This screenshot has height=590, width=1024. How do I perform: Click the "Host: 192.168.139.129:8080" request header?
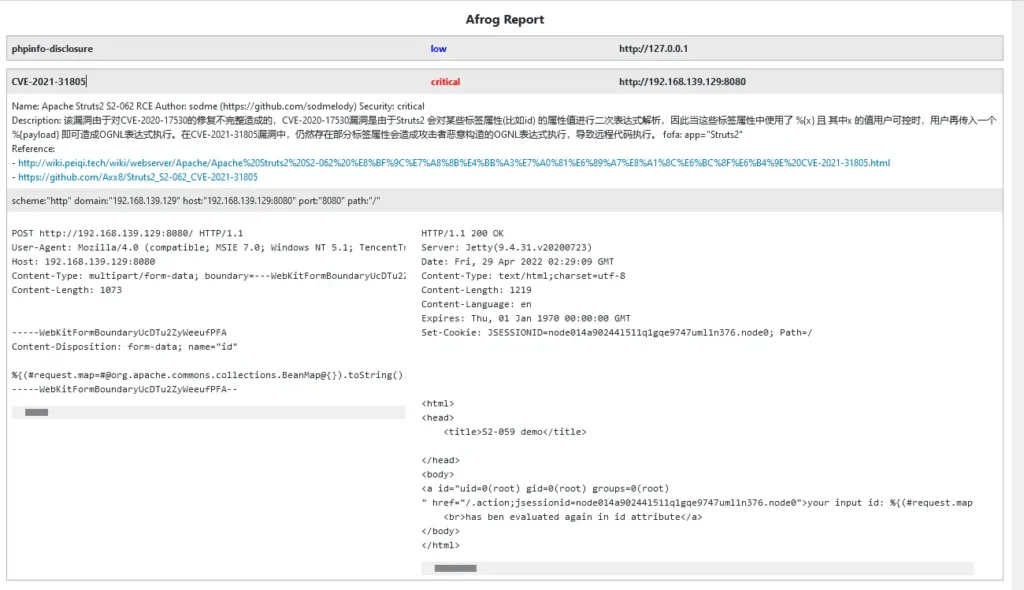click(83, 261)
